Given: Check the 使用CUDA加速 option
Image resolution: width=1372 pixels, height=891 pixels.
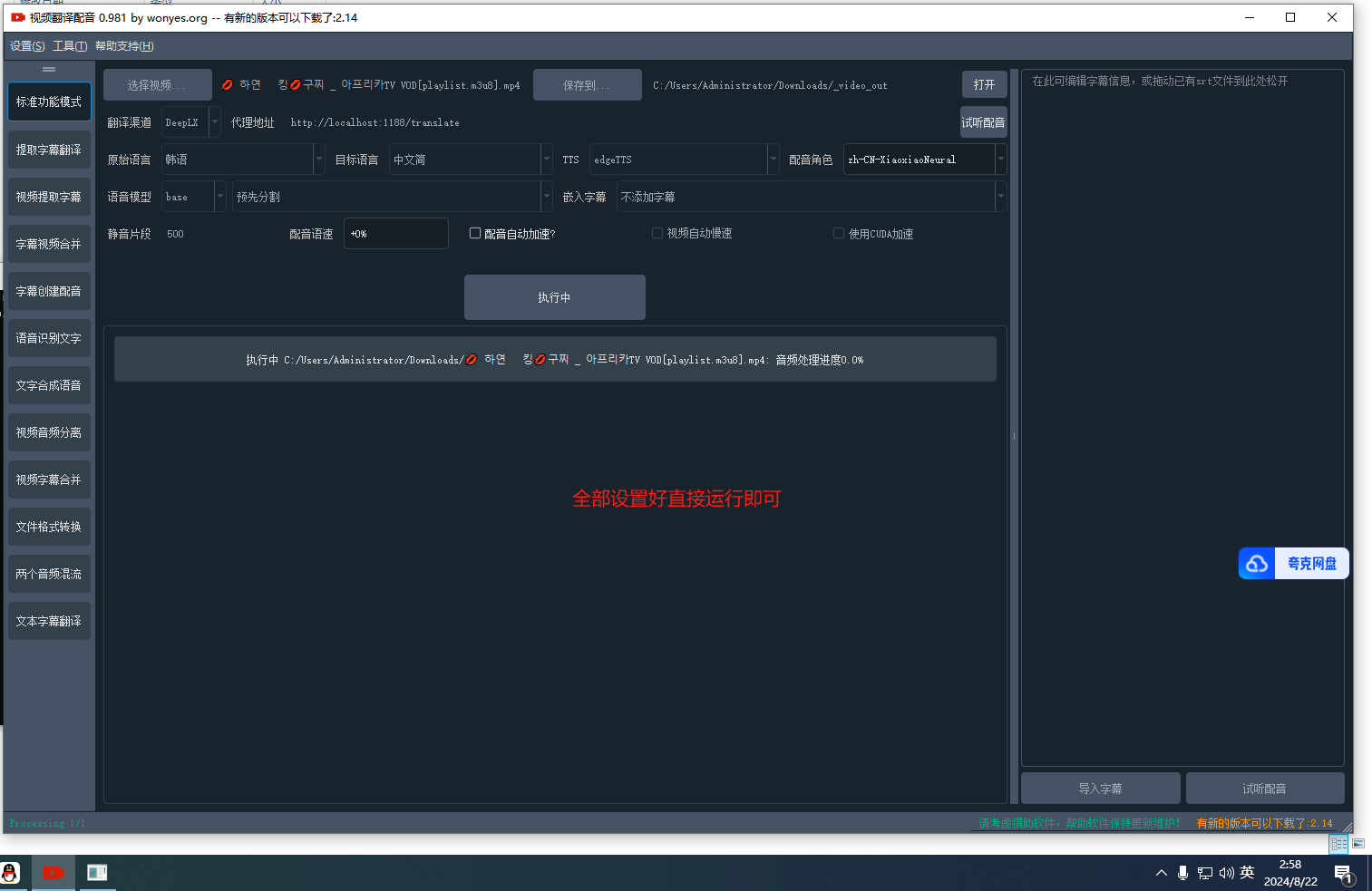Looking at the screenshot, I should 839,234.
